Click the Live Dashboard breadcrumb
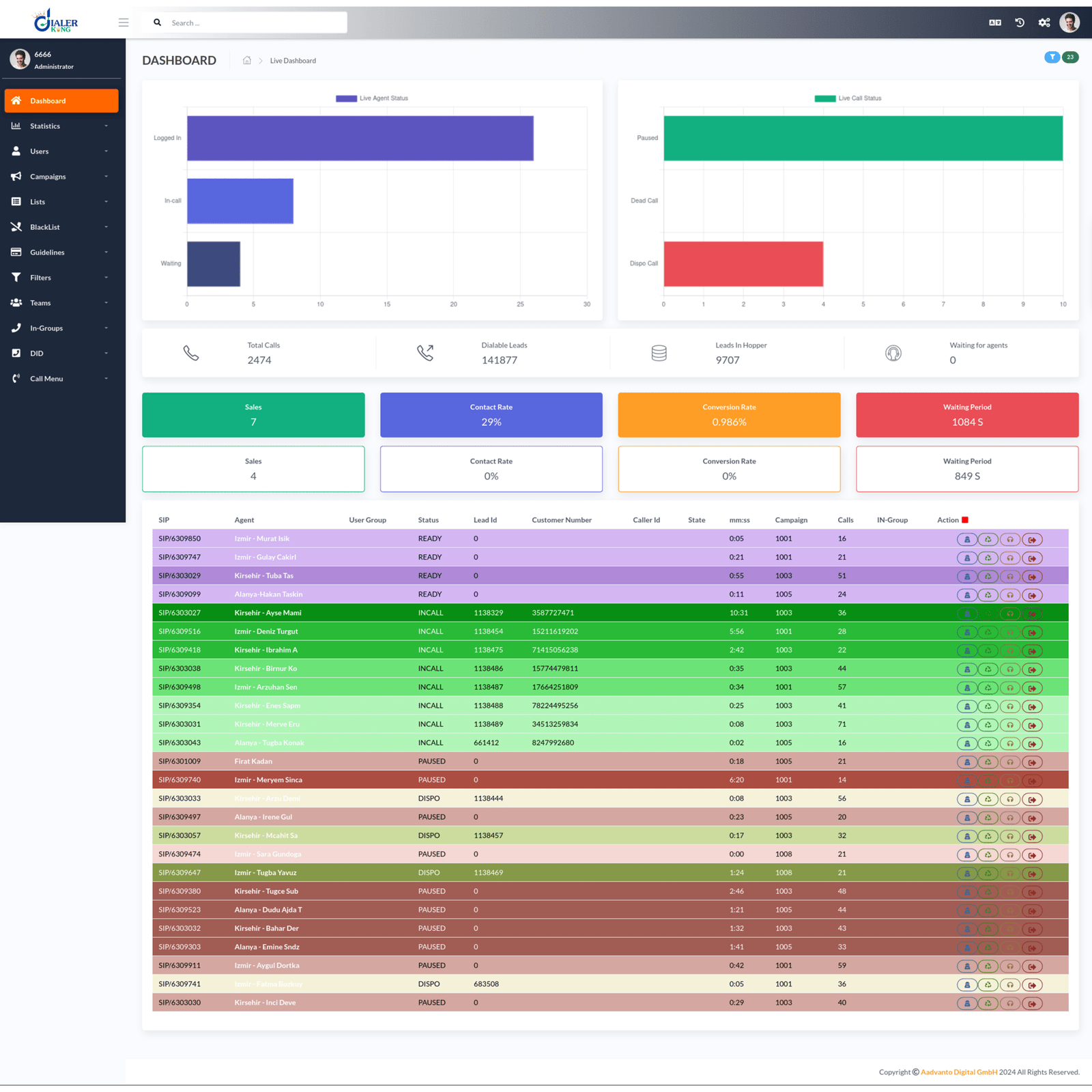The image size is (1092, 1092). coord(293,60)
